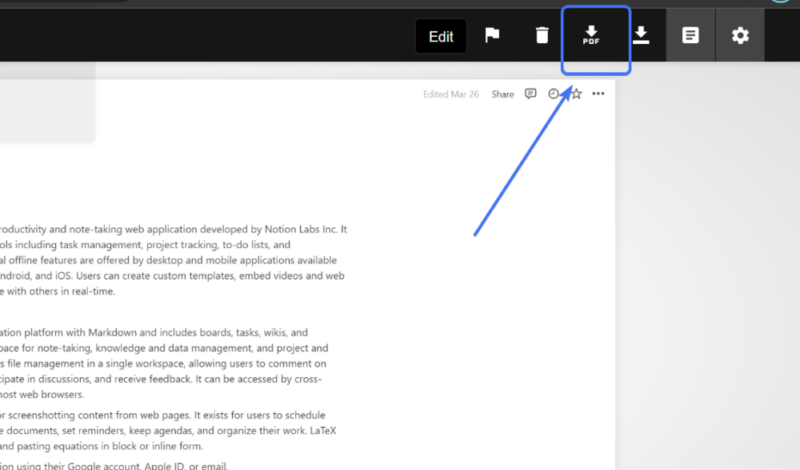Open the comments speech bubble icon
The width and height of the screenshot is (800, 470).
(531, 94)
